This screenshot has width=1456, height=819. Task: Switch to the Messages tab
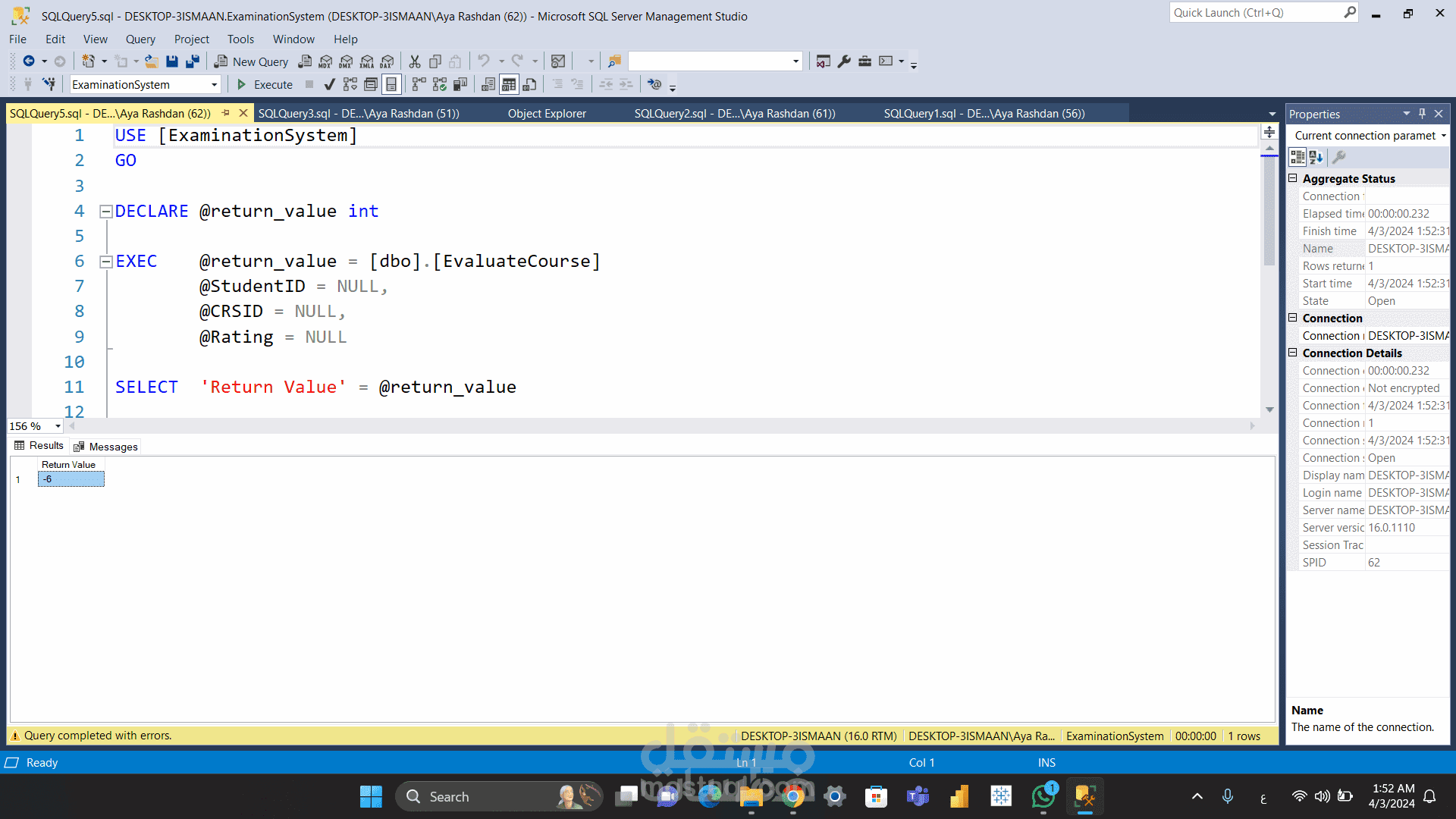106,447
